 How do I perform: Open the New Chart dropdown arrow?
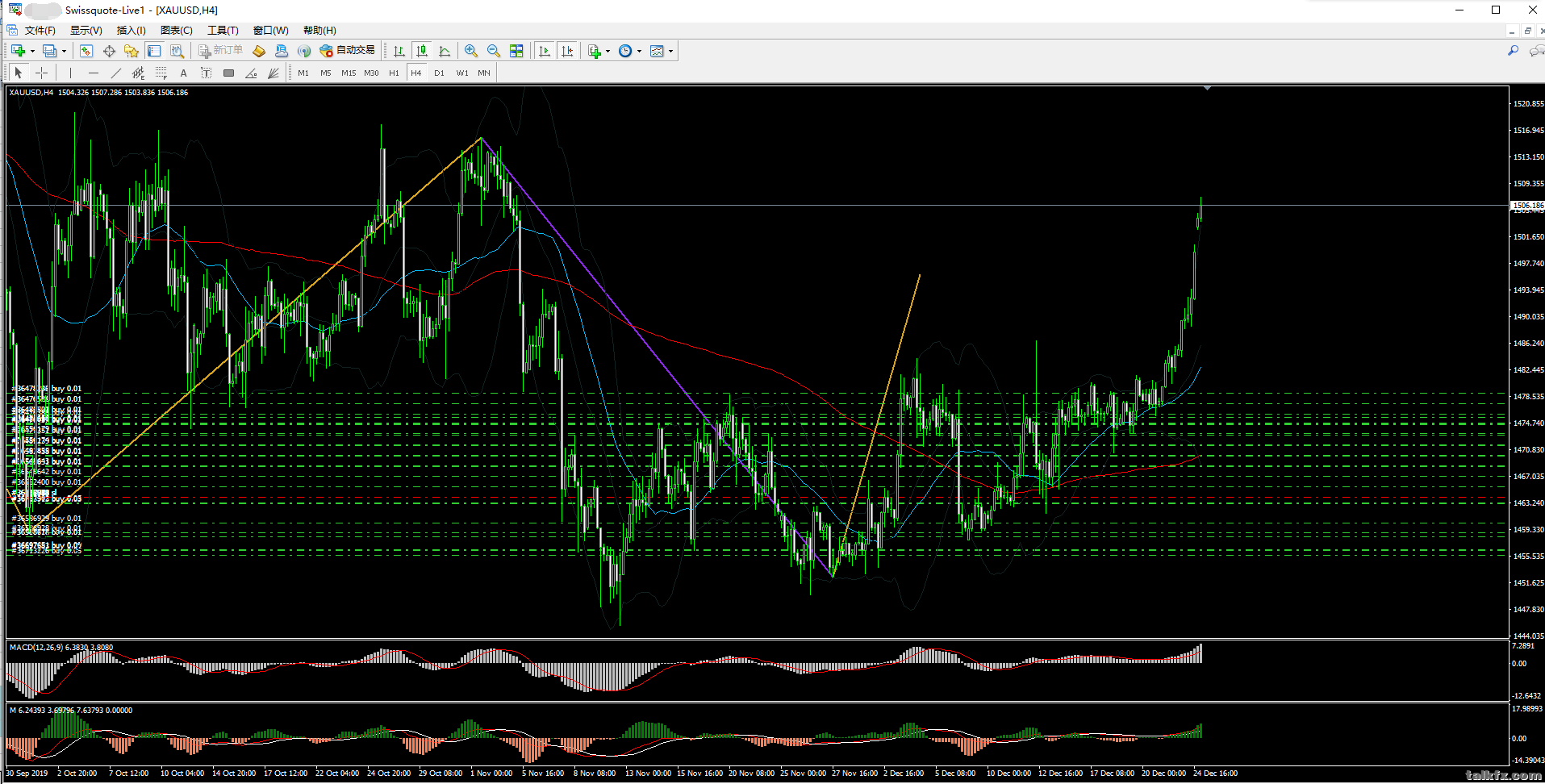[32, 51]
